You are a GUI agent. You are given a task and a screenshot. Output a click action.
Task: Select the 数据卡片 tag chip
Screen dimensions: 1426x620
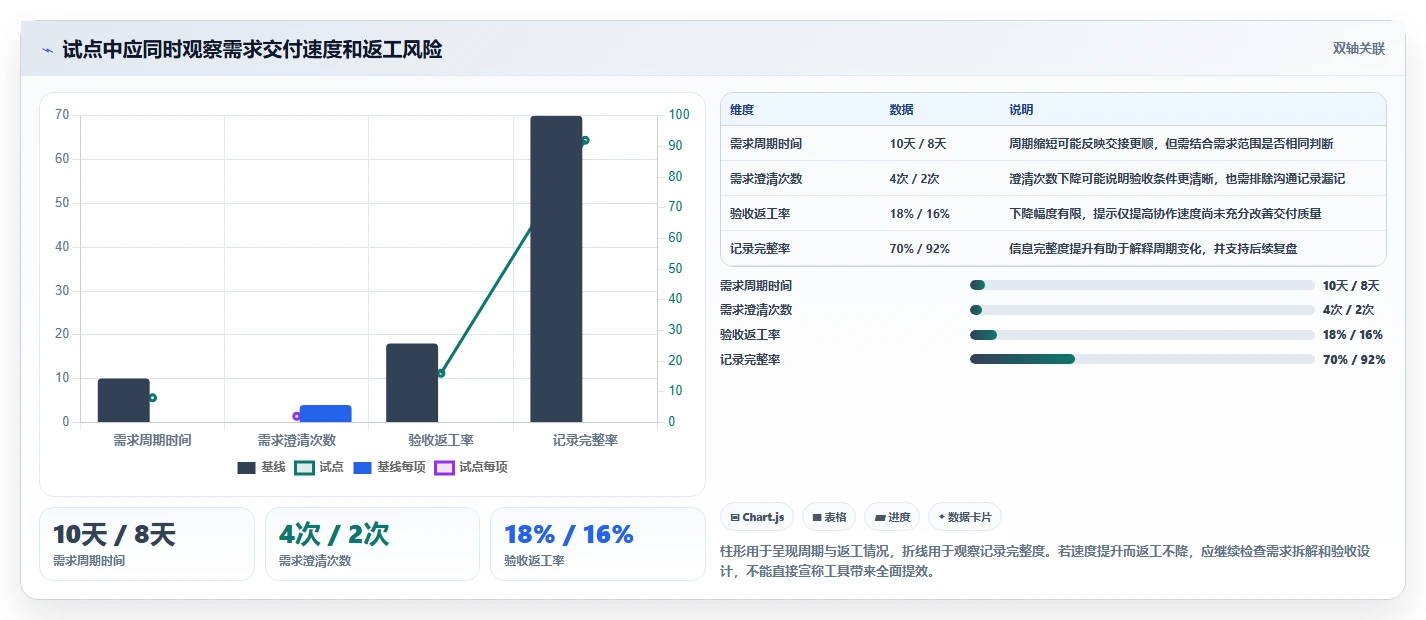(x=965, y=517)
